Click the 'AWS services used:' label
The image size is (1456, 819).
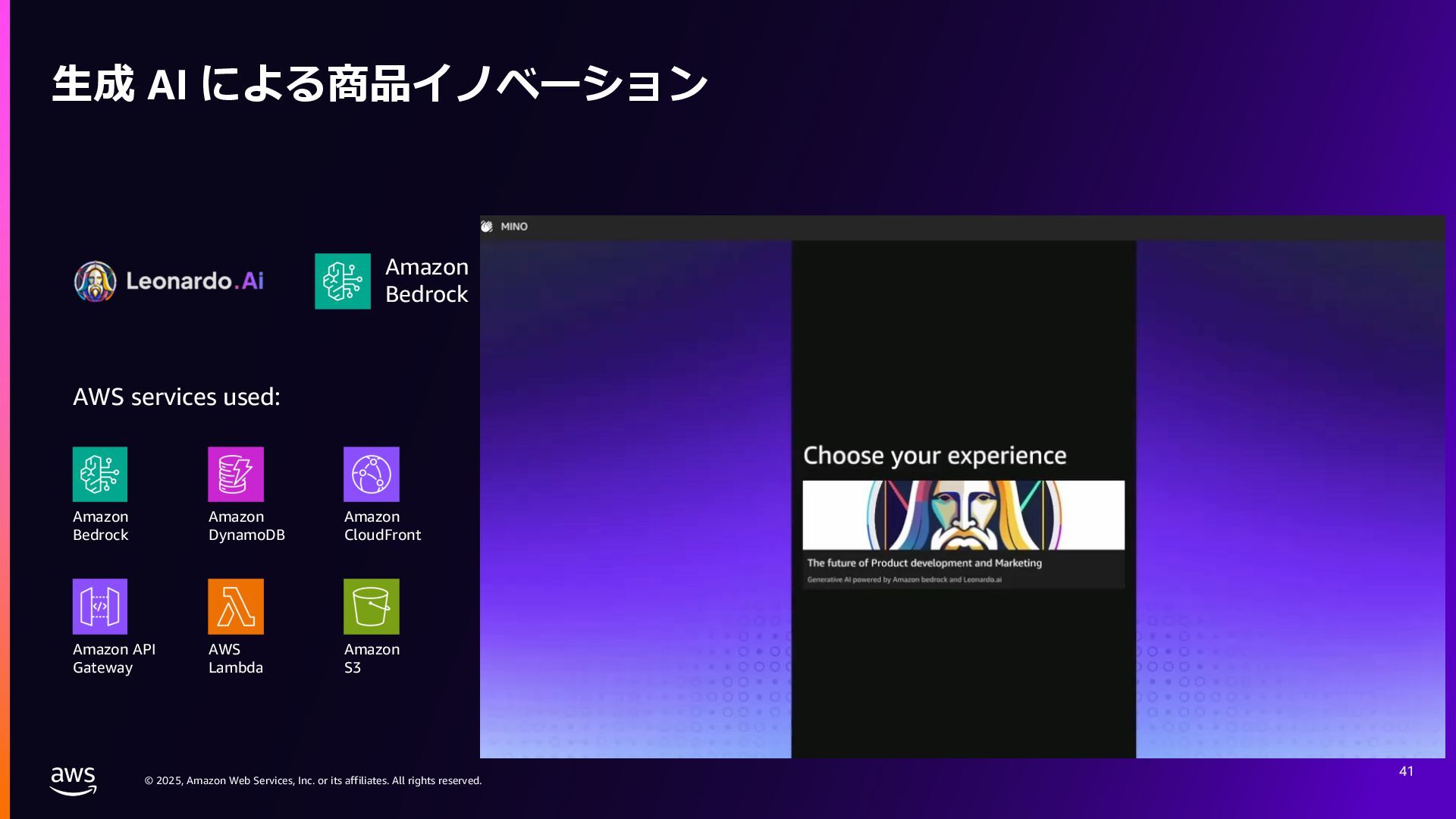pos(177,397)
